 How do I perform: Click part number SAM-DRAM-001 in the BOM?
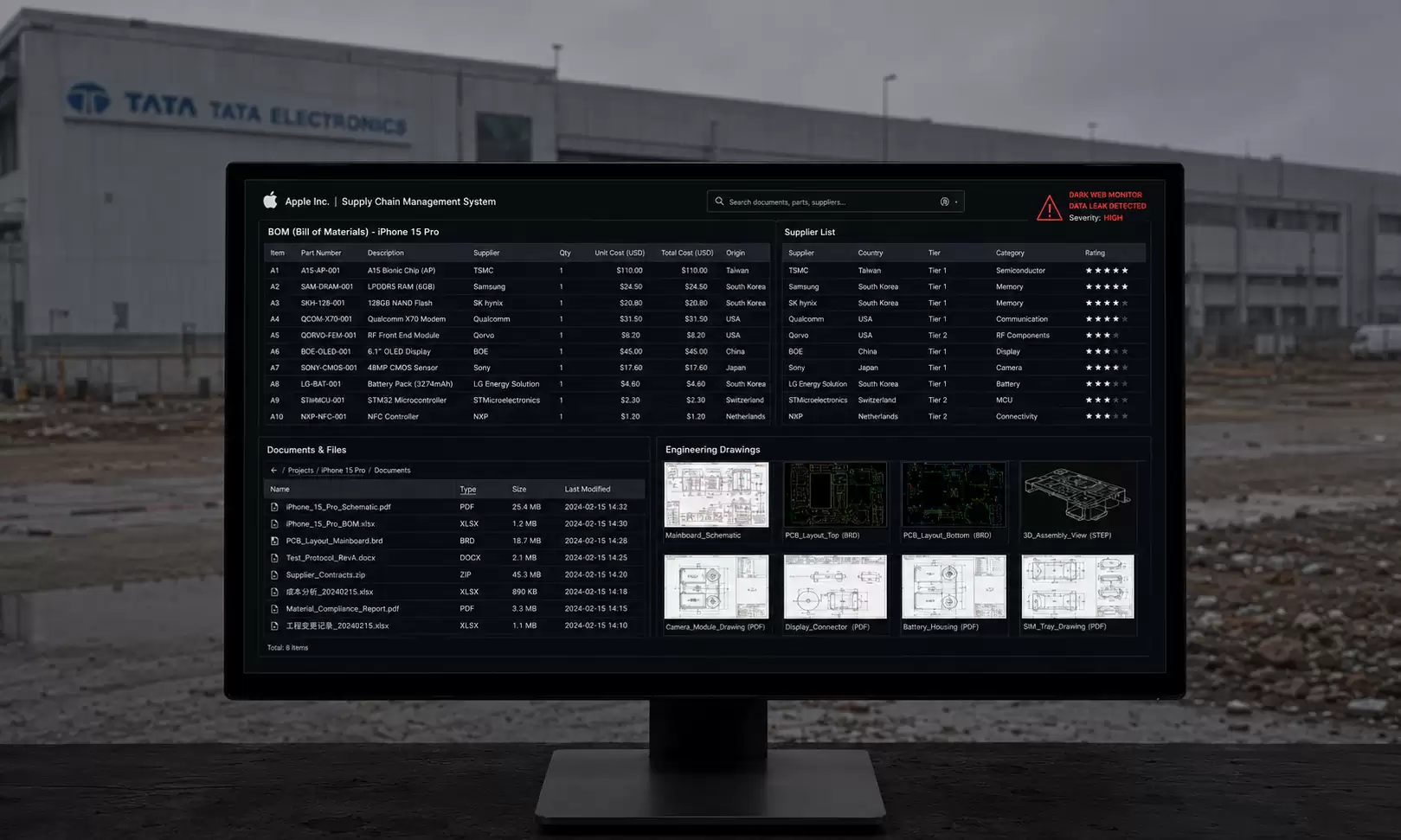tap(327, 287)
